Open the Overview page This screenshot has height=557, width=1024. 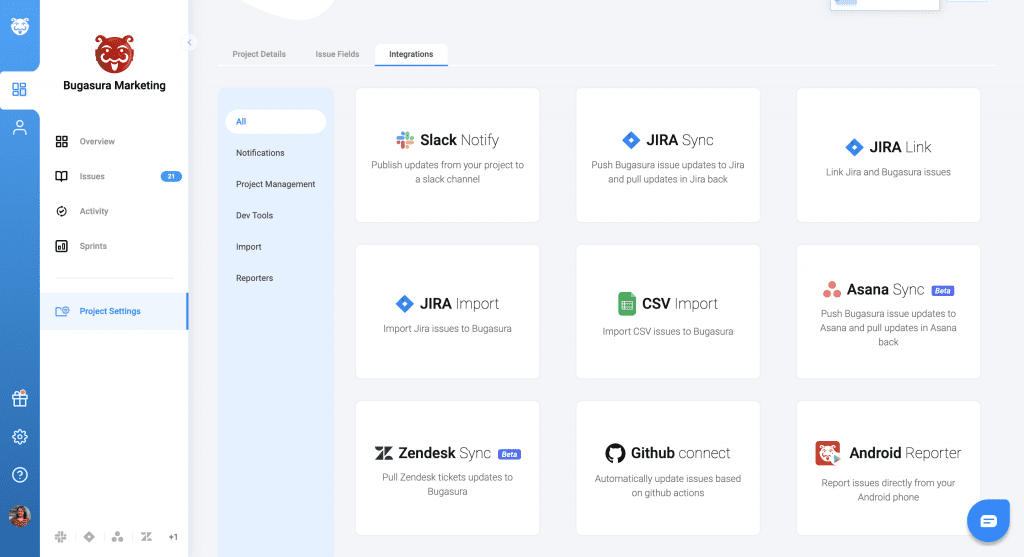tap(97, 142)
